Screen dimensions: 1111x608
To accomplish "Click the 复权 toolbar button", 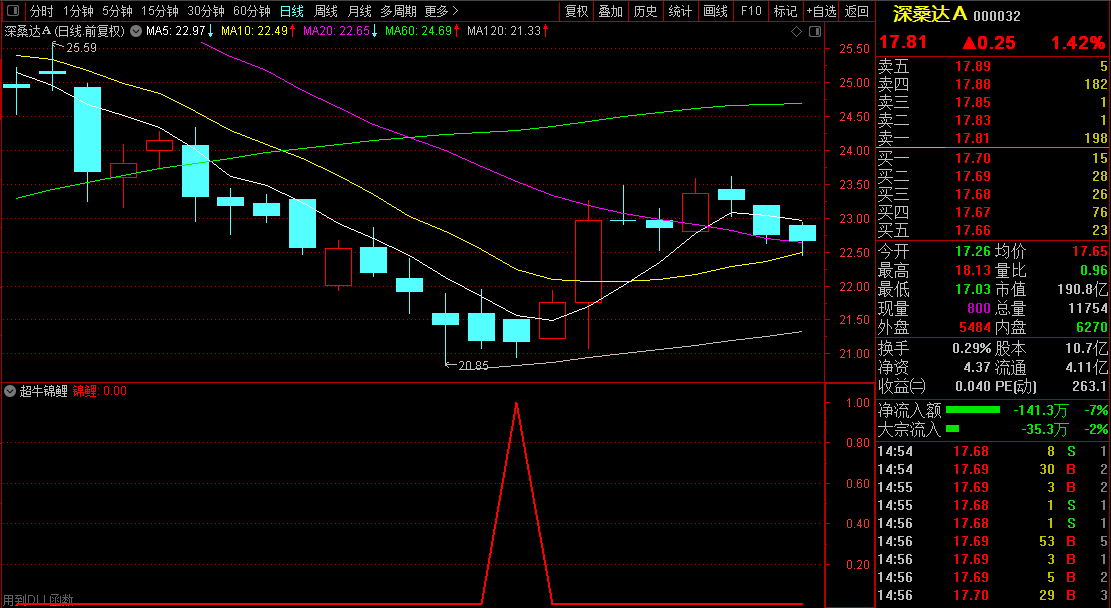I will coord(577,11).
